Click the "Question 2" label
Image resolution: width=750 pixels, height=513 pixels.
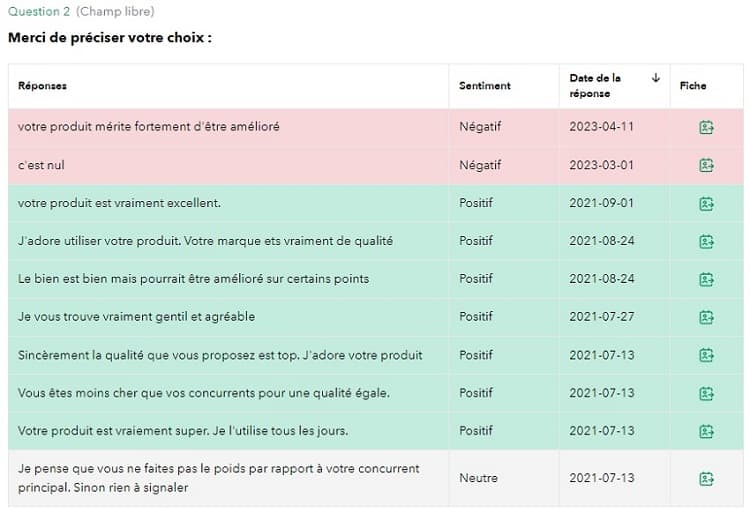[x=39, y=11]
